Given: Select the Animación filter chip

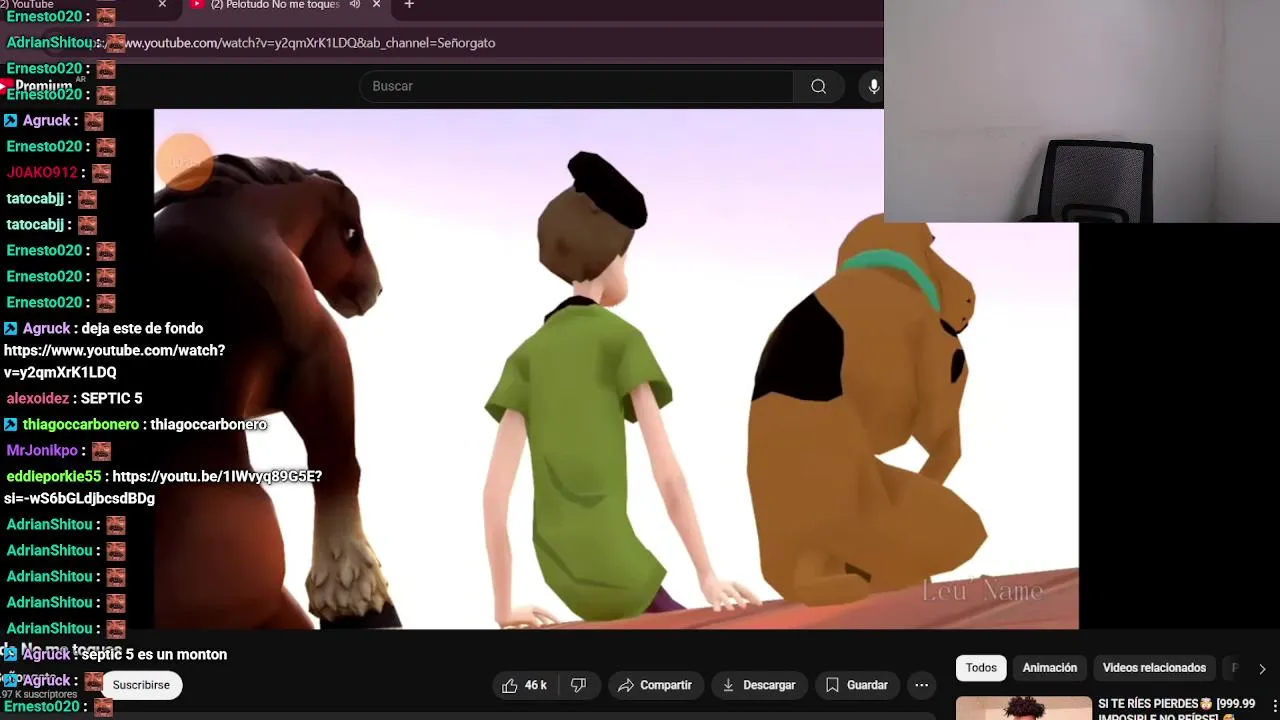Looking at the screenshot, I should coord(1050,668).
